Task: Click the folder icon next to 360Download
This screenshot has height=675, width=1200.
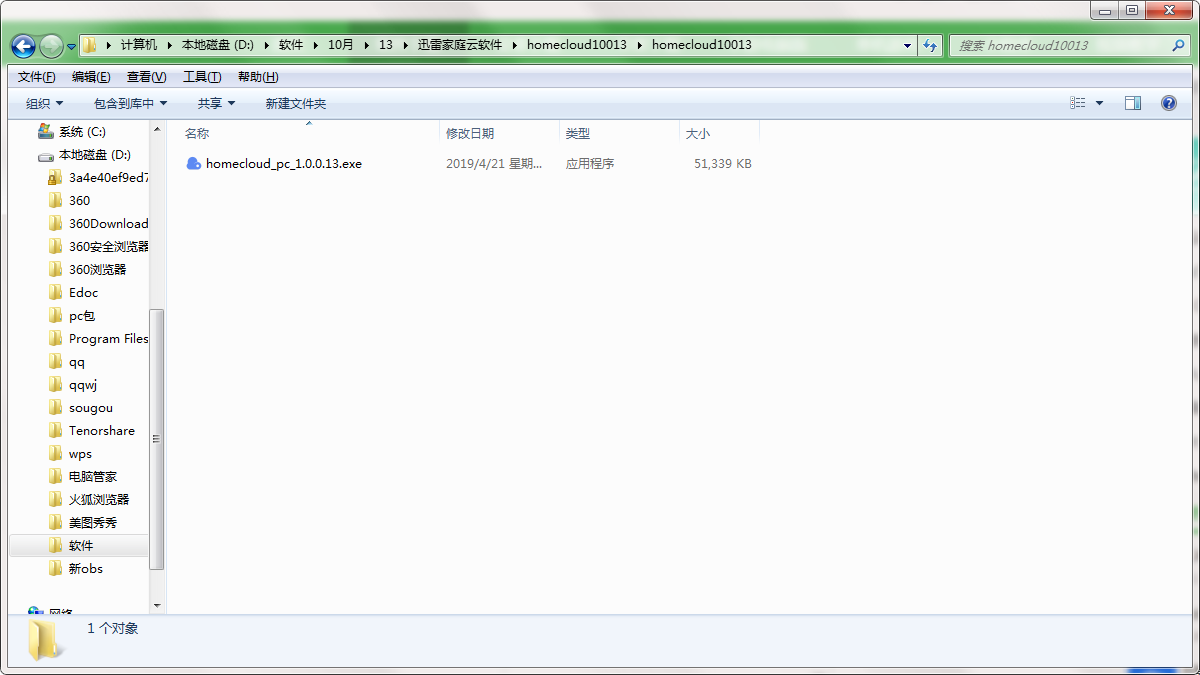Action: coord(56,224)
